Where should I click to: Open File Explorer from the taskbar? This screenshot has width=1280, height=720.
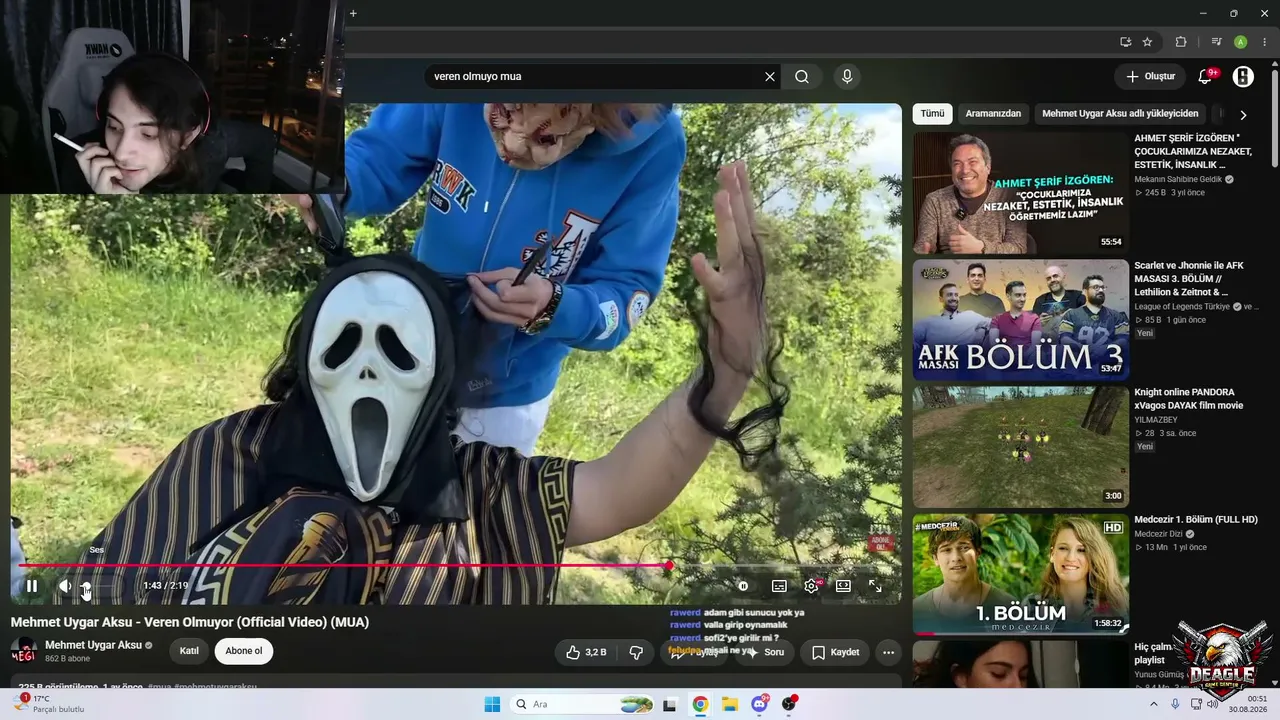coord(730,704)
